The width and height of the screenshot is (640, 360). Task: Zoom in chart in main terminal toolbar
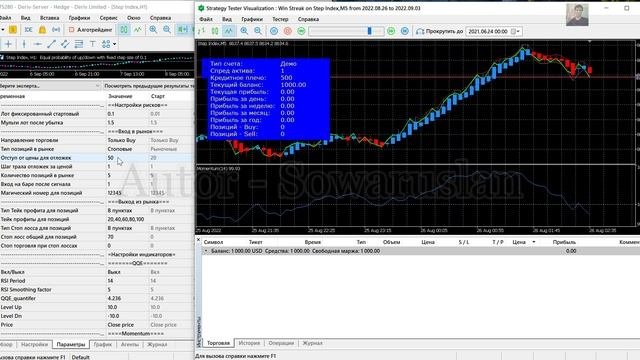(153, 30)
